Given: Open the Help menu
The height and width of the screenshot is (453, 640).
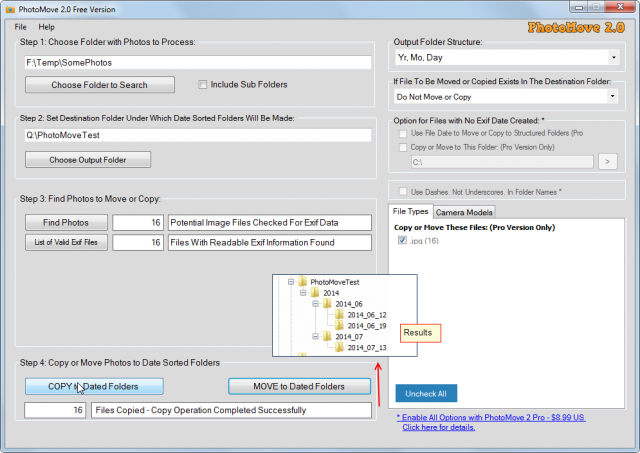Looking at the screenshot, I should 46,27.
